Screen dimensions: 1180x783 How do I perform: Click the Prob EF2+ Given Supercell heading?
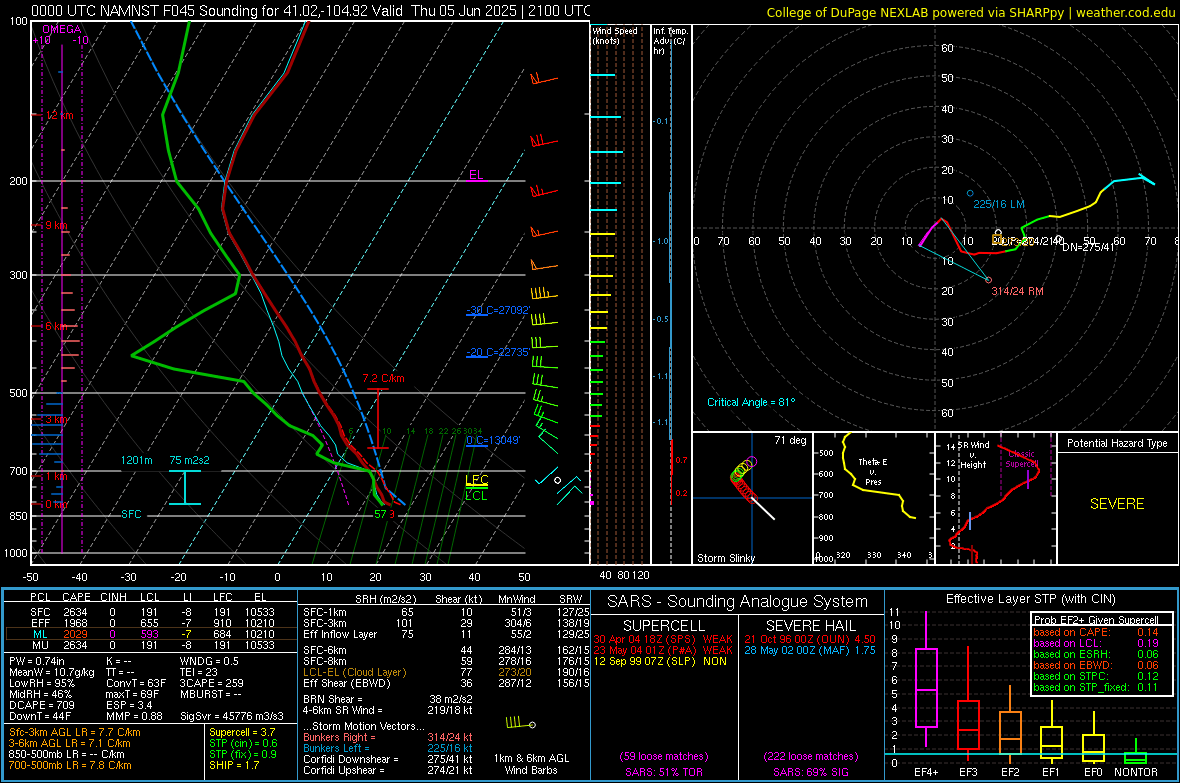click(1096, 620)
